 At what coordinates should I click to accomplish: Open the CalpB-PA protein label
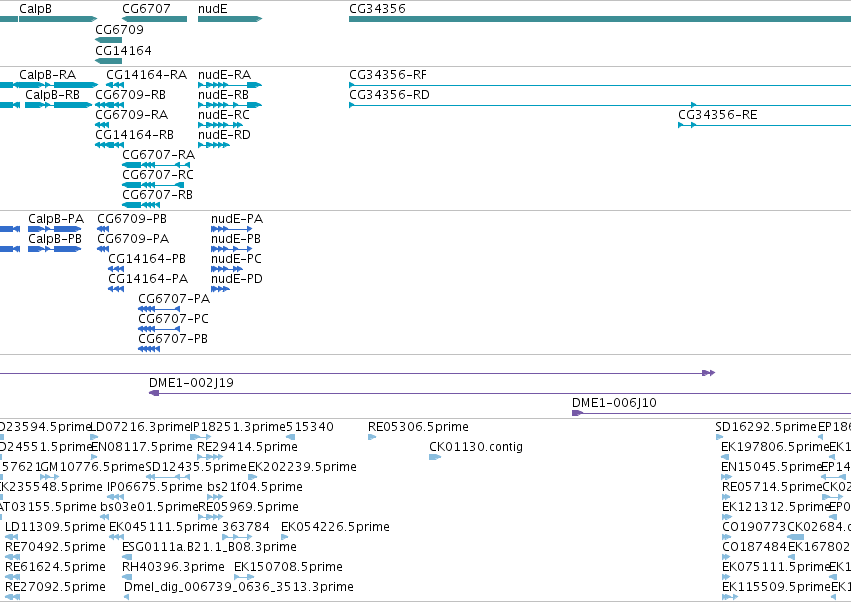click(x=56, y=219)
